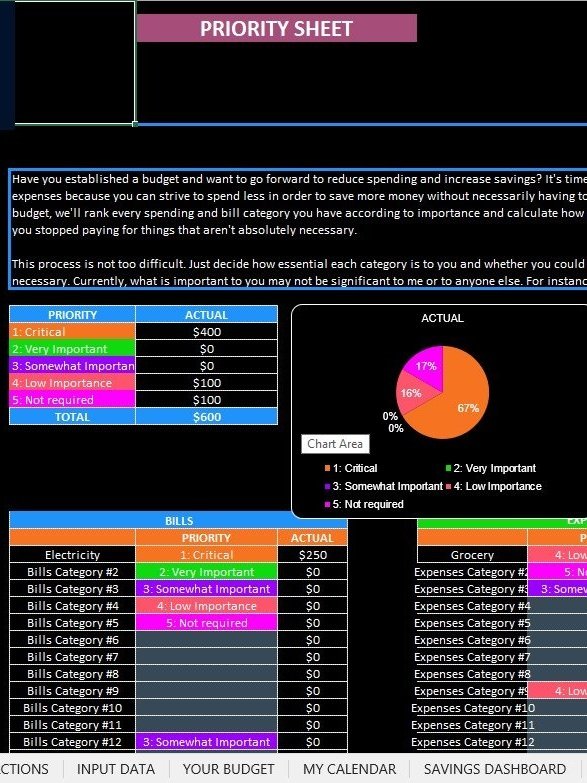Click the bills PRIORITY column header
587x783 pixels.
[x=206, y=538]
